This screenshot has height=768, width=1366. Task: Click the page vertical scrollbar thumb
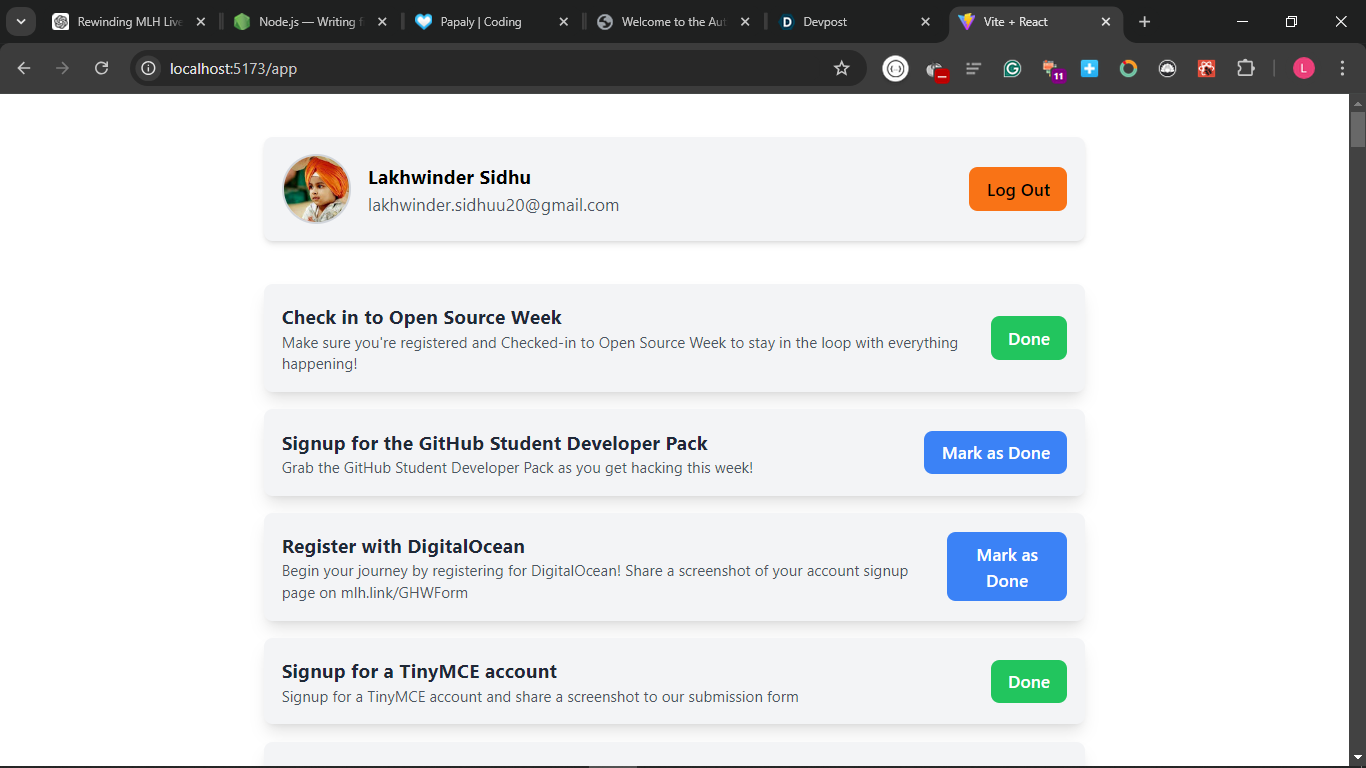pyautogui.click(x=1357, y=130)
